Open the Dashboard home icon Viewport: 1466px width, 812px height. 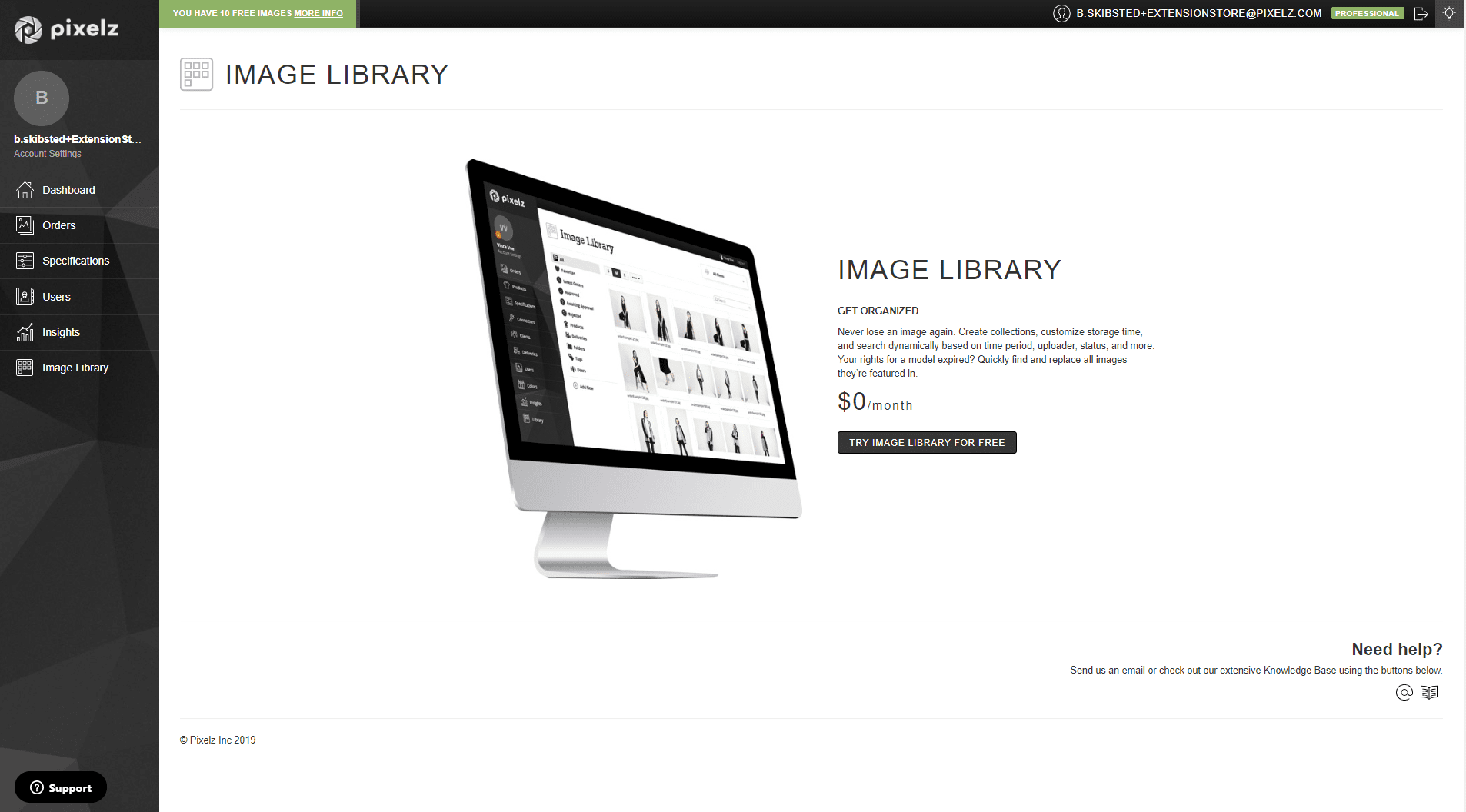click(x=25, y=190)
